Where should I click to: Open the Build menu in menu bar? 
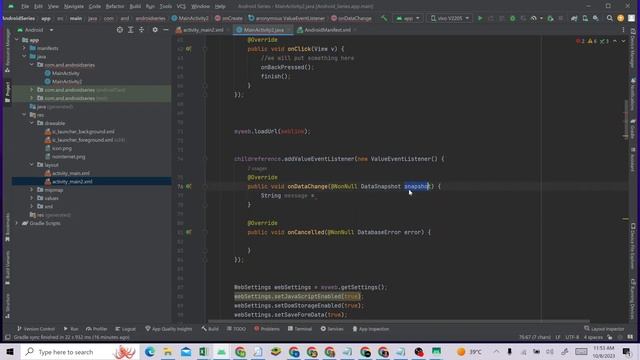point(135,7)
